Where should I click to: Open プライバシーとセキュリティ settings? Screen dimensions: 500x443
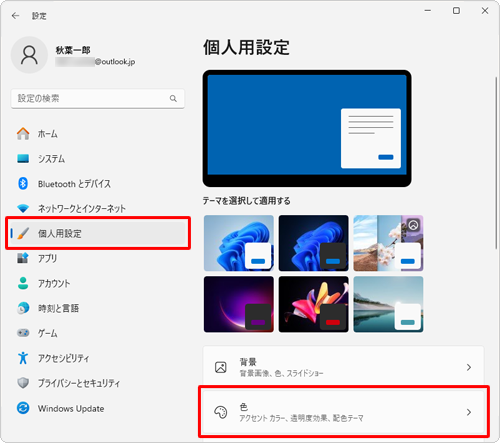(98, 383)
